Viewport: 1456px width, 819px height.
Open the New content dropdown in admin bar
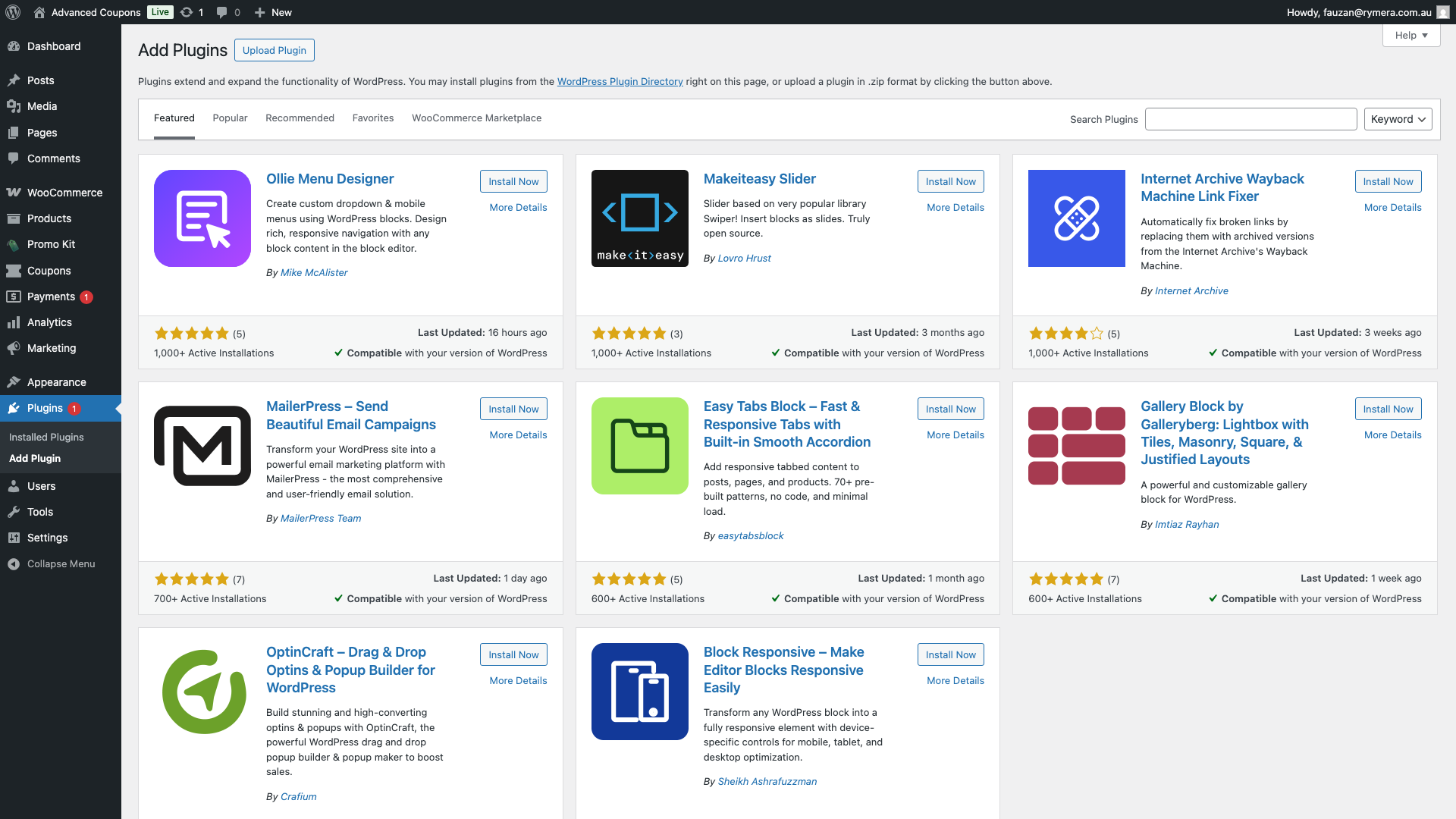274,12
